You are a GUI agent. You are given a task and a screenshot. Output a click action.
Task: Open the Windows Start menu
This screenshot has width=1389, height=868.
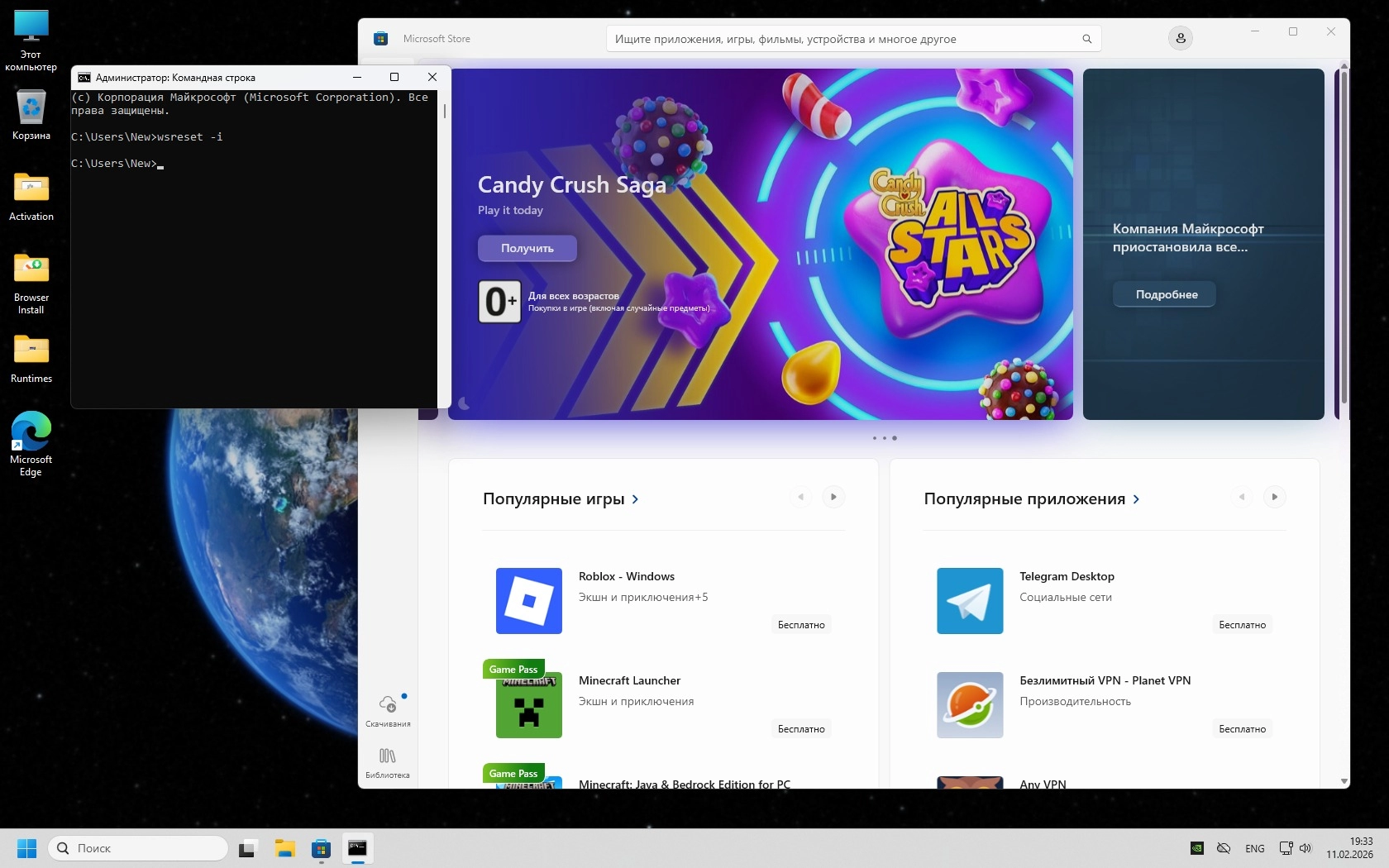[27, 848]
